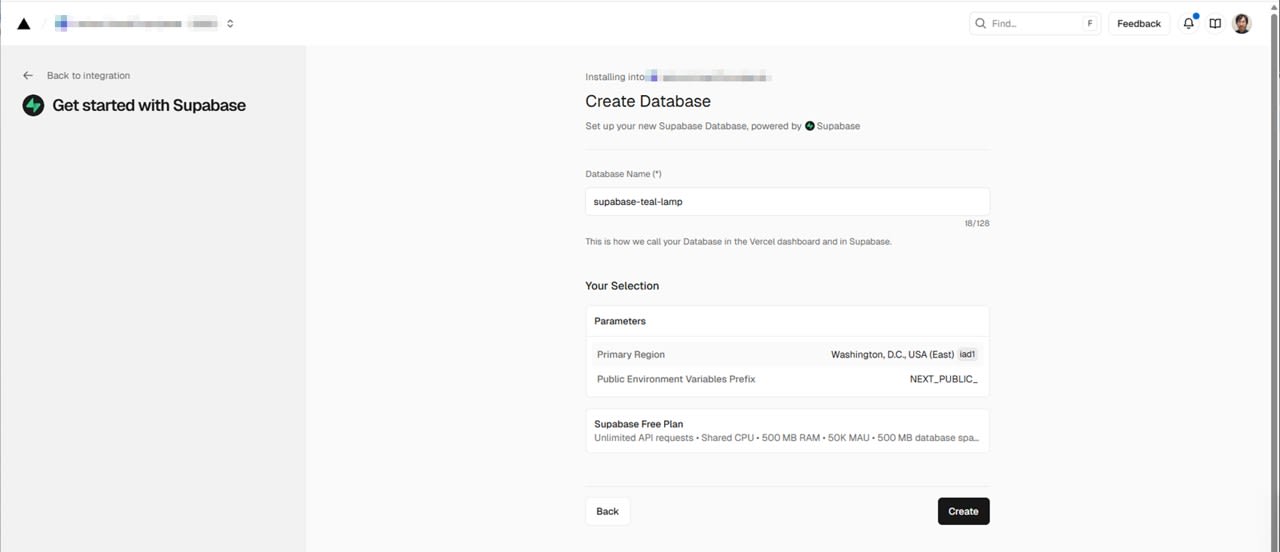
Task: Click the Back button
Action: [607, 511]
